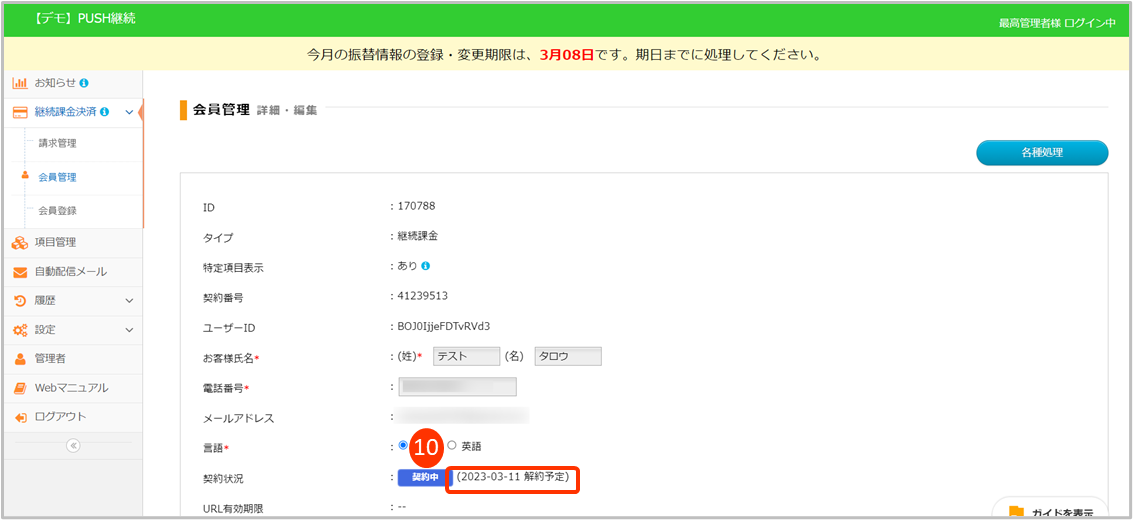Click the ログアウト exit icon

[20, 417]
